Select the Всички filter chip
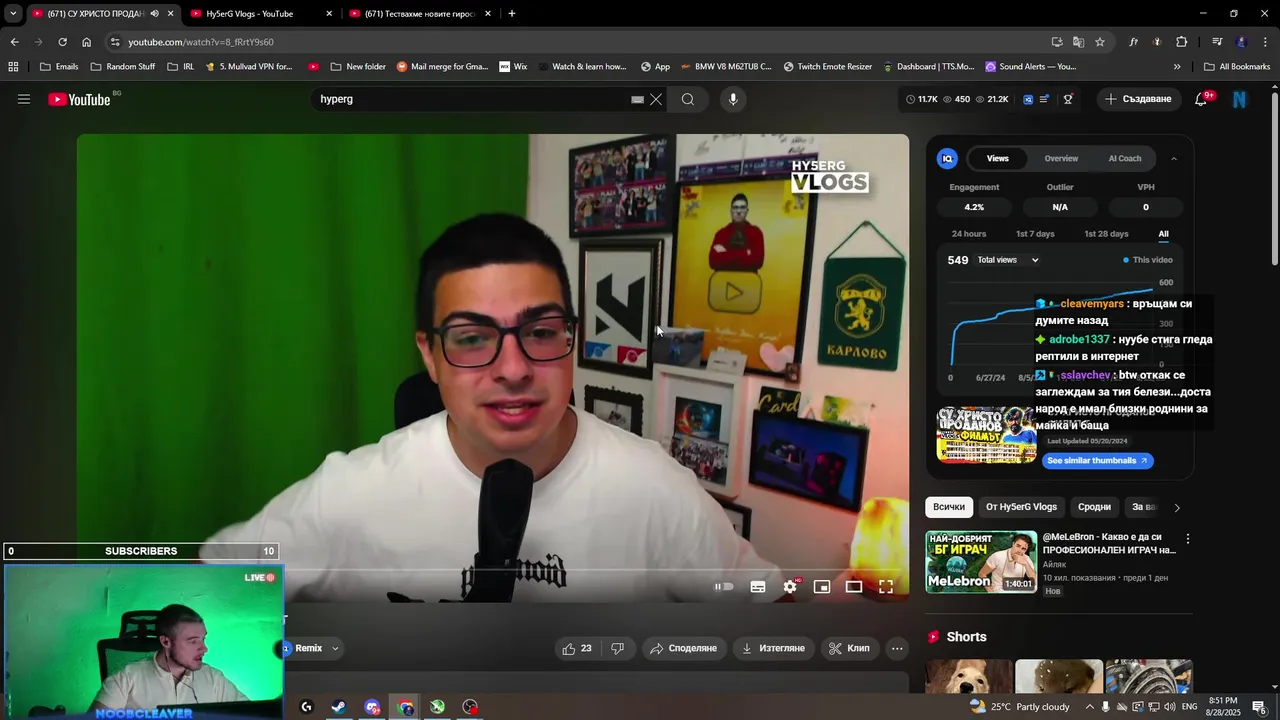The image size is (1280, 720). point(949,507)
